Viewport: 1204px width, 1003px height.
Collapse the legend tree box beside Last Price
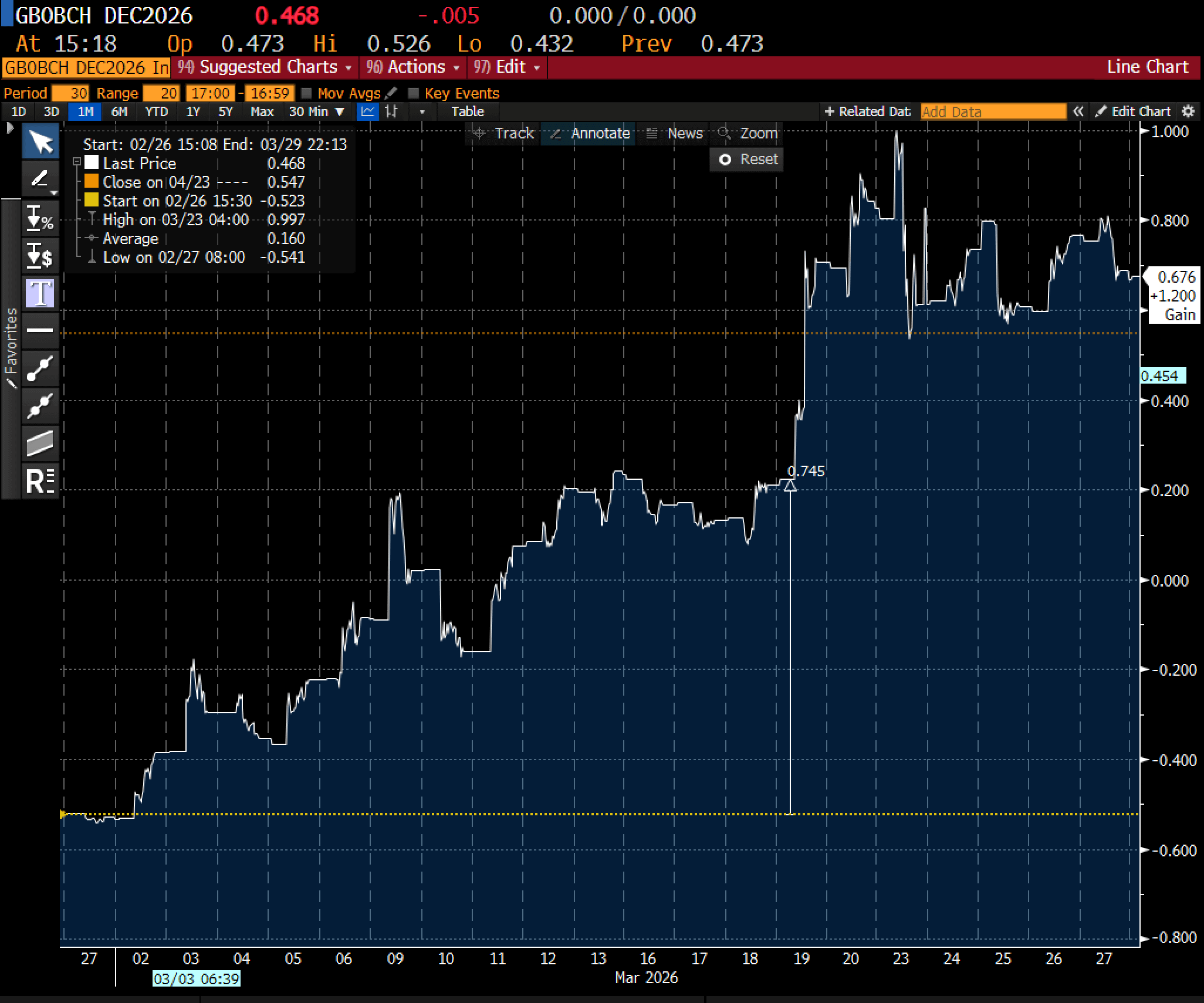click(76, 162)
